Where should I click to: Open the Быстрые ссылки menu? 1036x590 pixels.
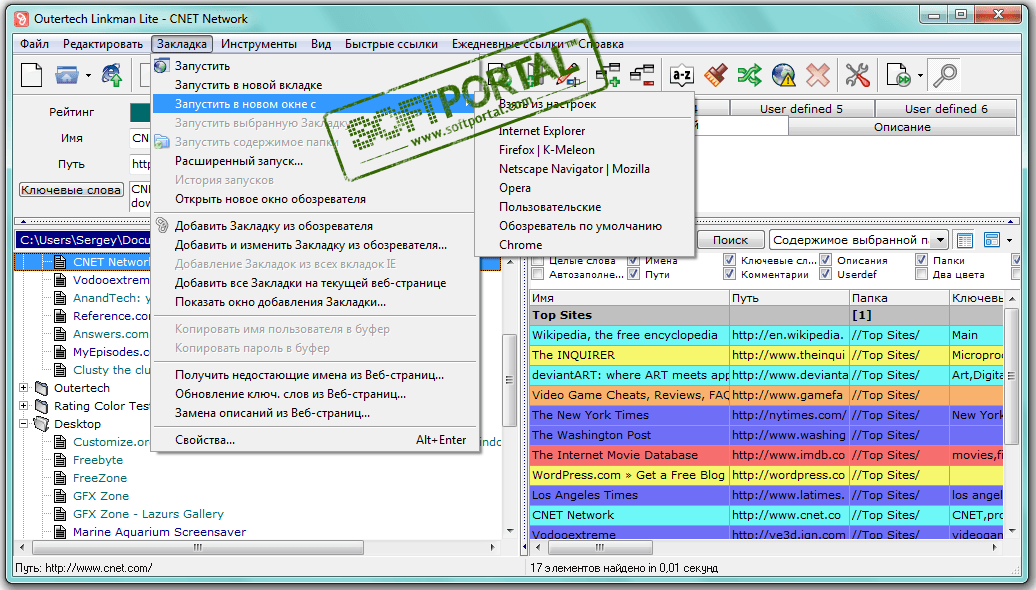[x=391, y=44]
